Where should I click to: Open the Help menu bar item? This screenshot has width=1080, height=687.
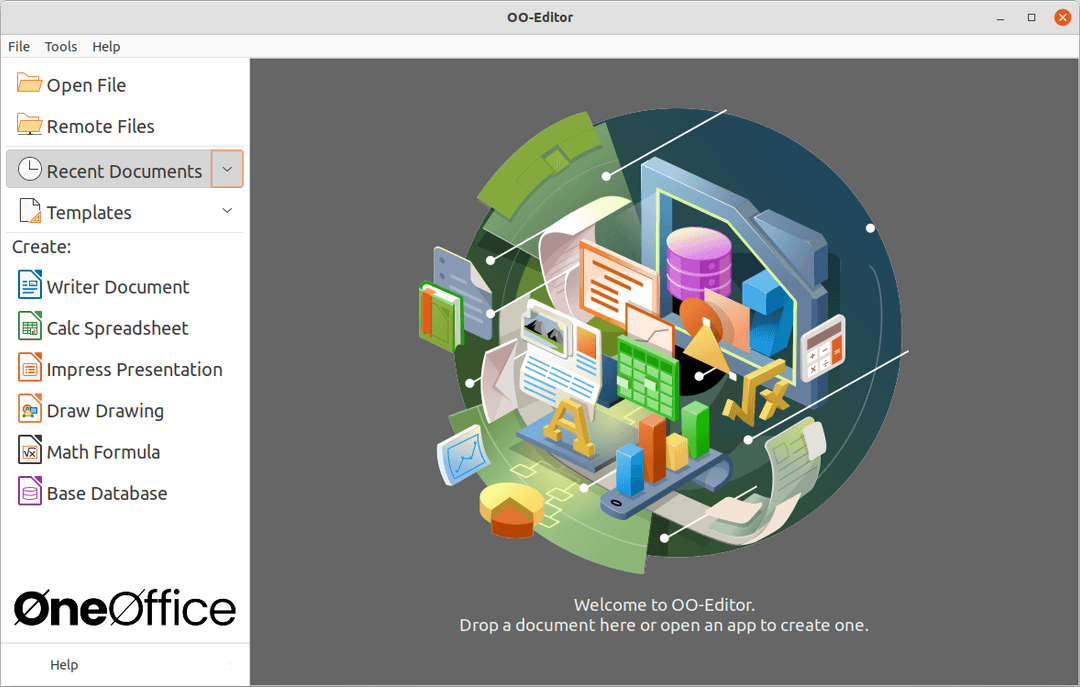coord(106,46)
